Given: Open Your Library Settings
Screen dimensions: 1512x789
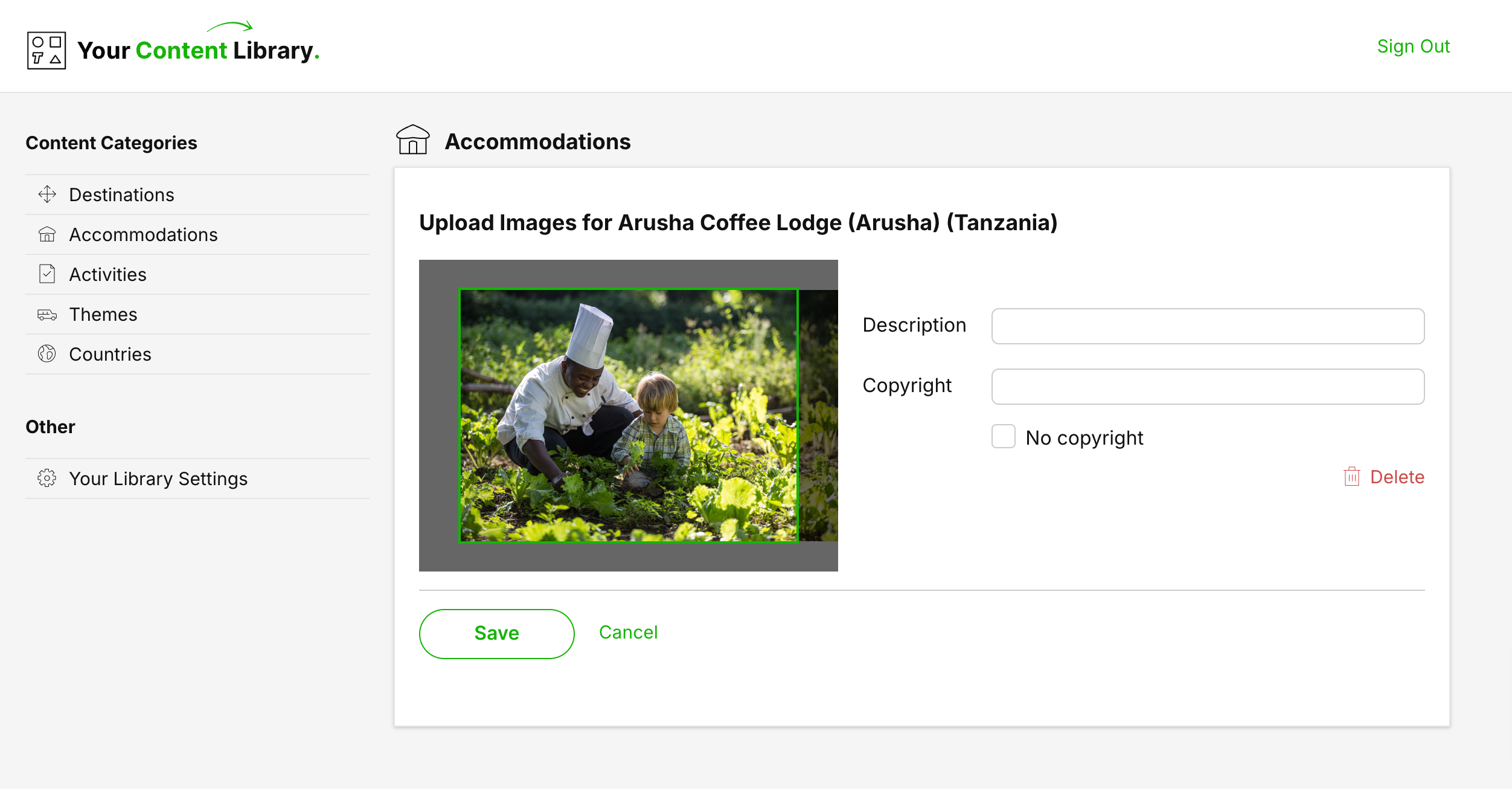Looking at the screenshot, I should pos(158,478).
